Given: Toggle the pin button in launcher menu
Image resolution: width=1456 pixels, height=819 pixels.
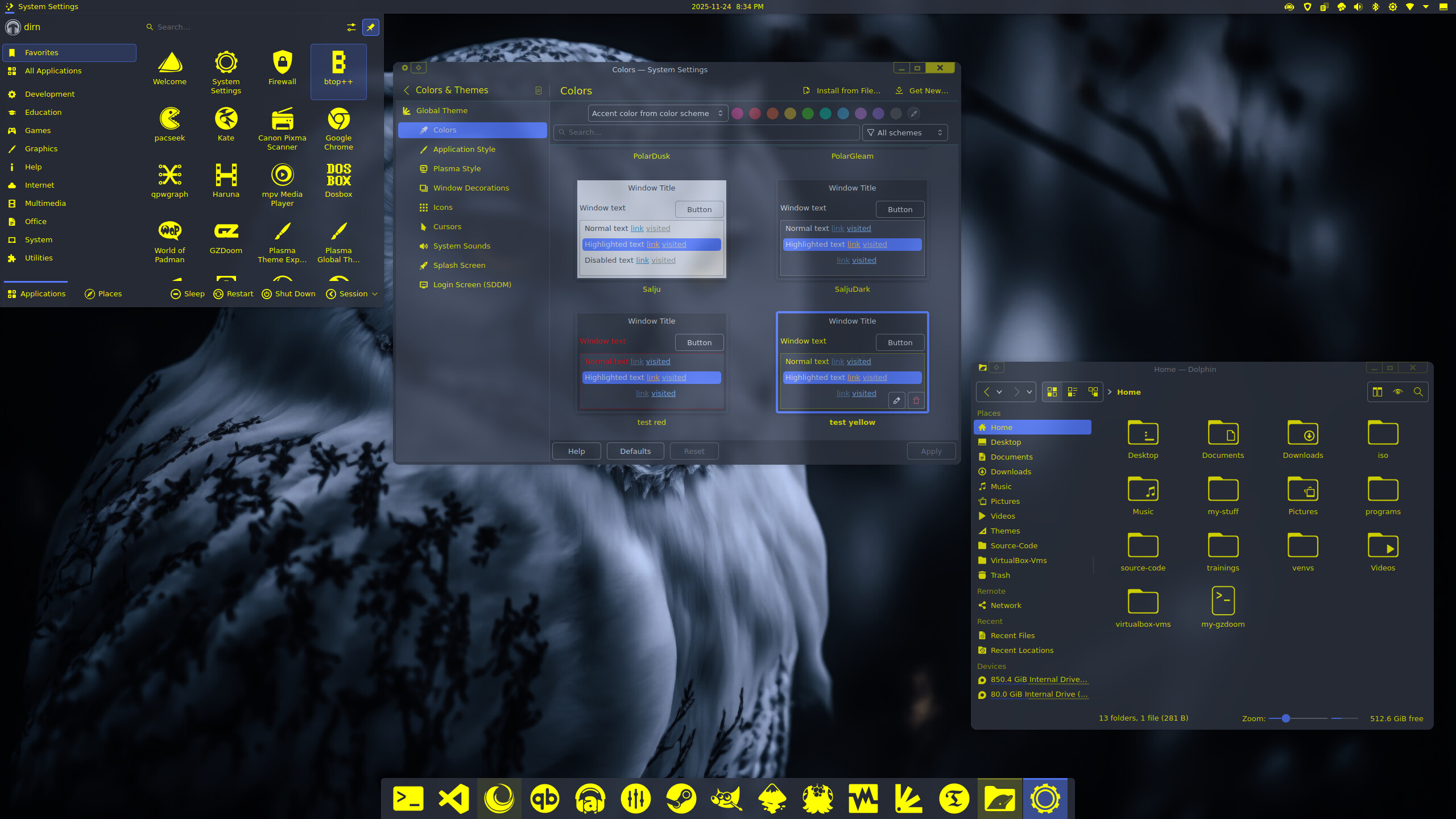Looking at the screenshot, I should (371, 27).
